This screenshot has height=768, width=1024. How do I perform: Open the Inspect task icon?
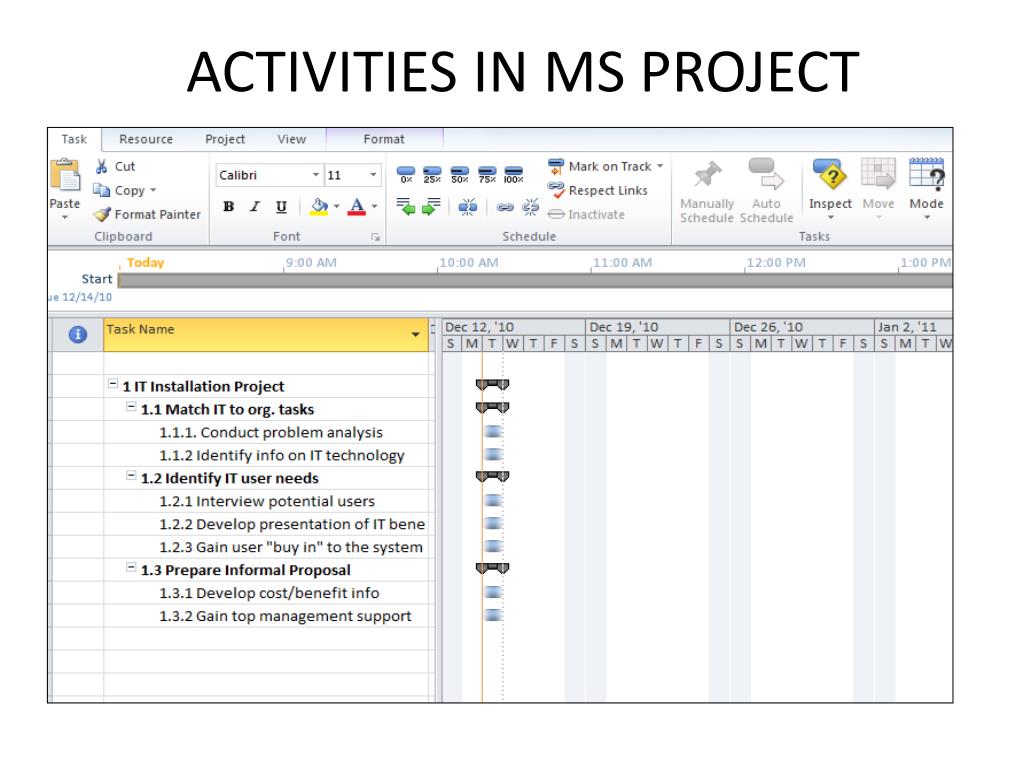coord(830,174)
